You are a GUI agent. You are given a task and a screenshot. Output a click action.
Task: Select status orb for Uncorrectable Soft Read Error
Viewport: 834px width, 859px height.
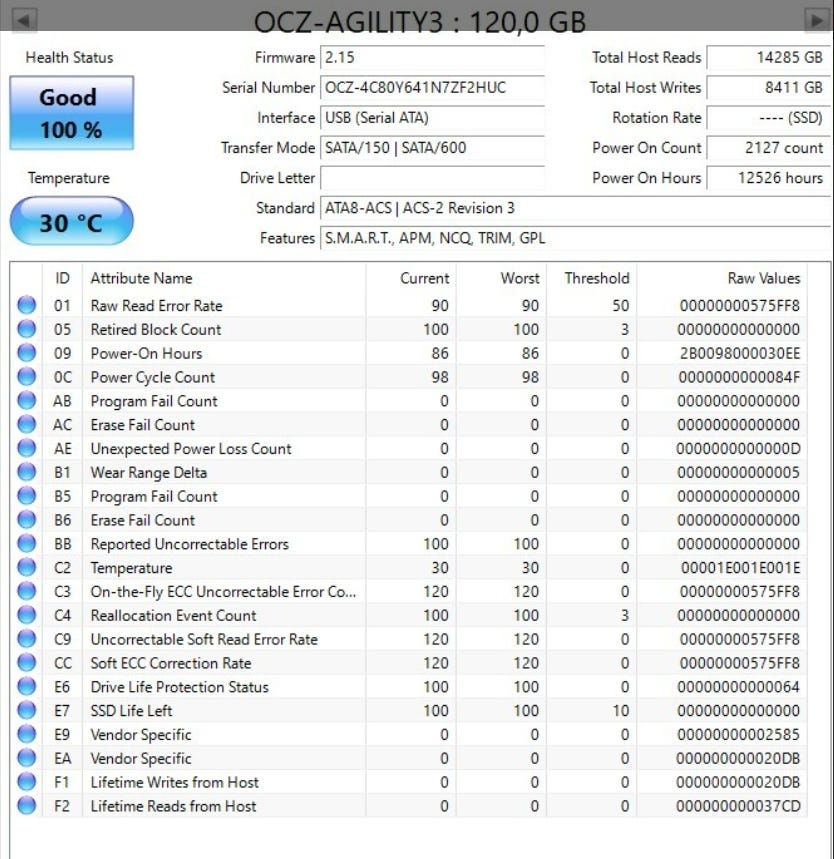27,639
